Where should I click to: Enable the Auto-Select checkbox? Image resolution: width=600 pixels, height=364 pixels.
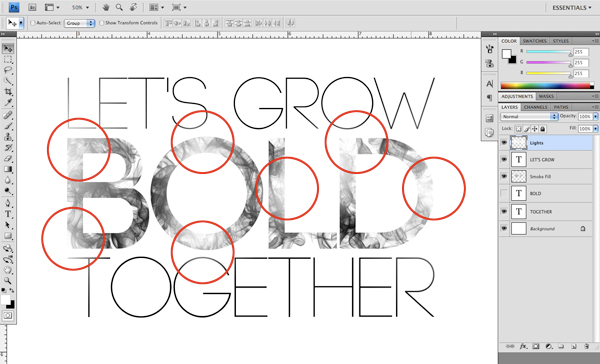(33, 23)
